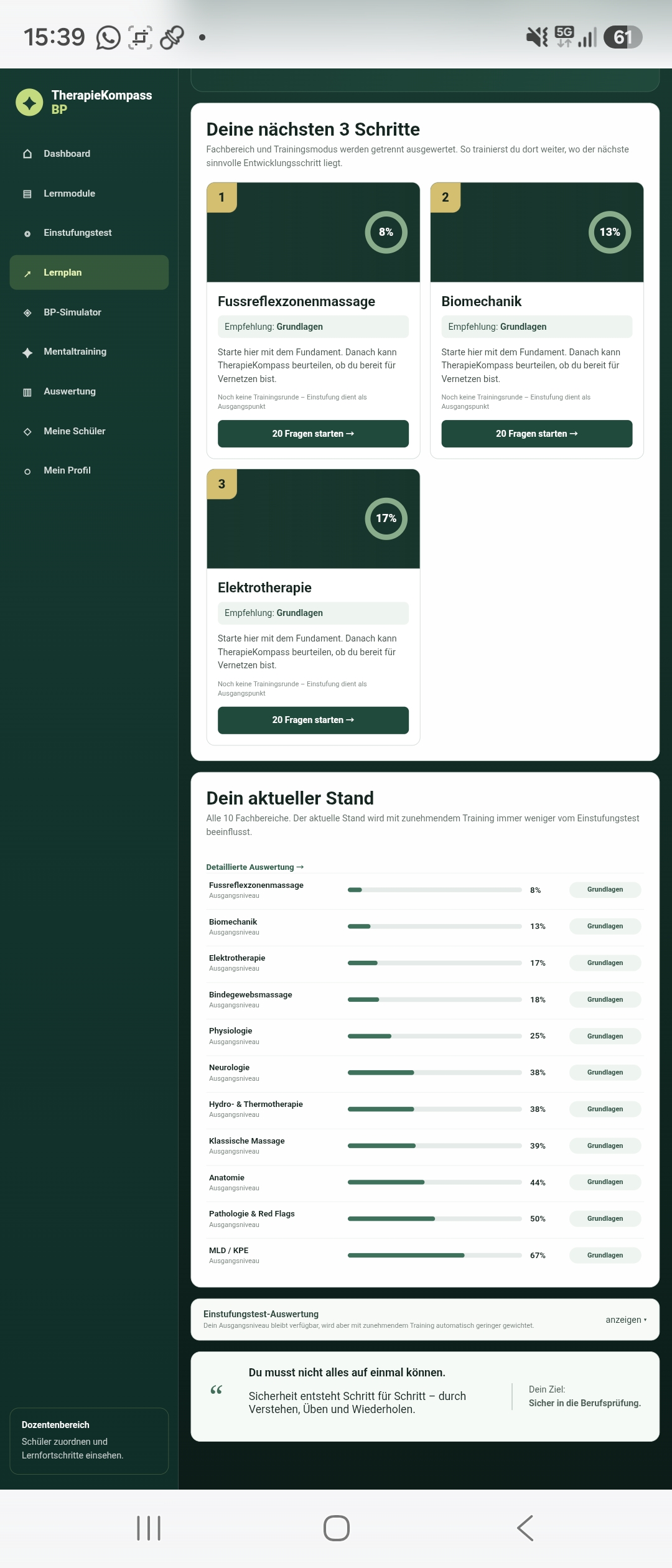
Task: Tap the Android back button
Action: pos(525,1528)
